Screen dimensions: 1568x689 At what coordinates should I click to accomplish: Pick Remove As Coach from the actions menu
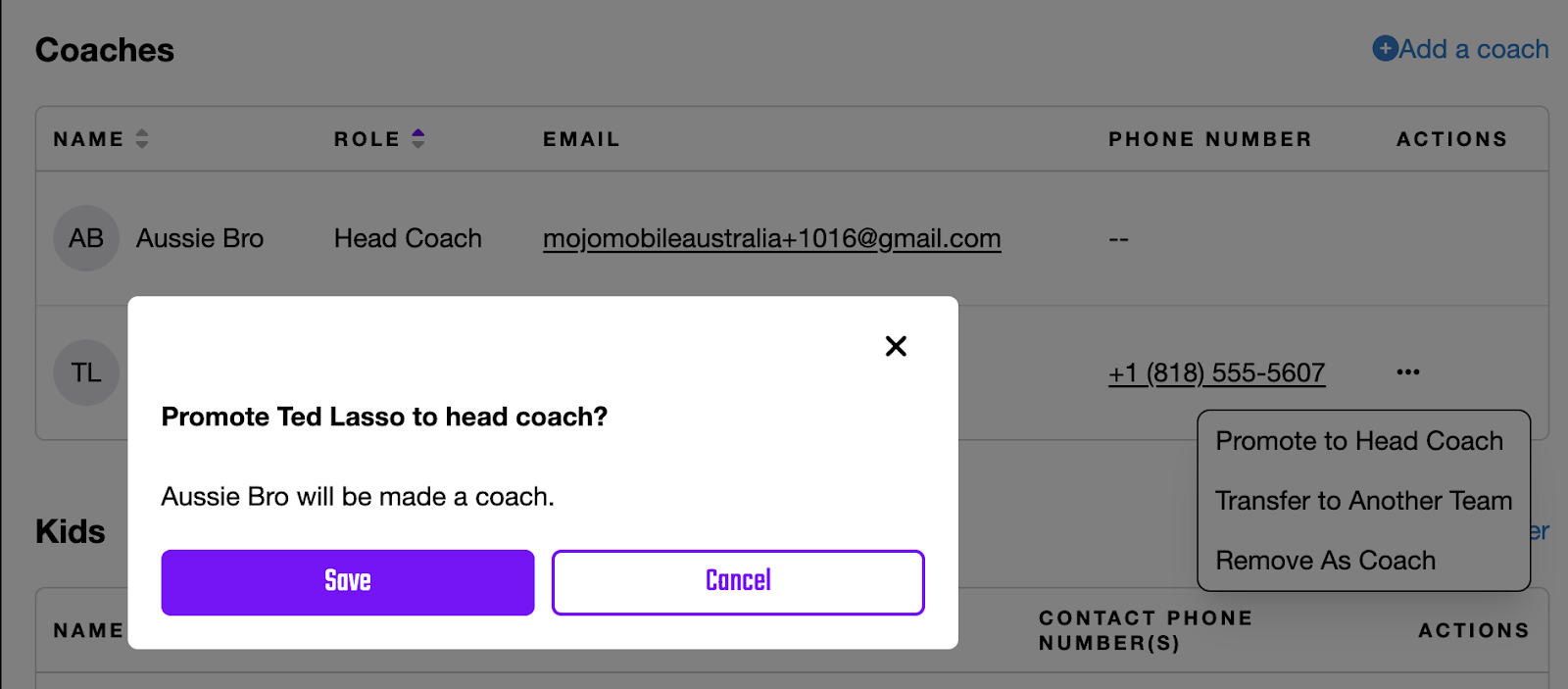(1325, 561)
